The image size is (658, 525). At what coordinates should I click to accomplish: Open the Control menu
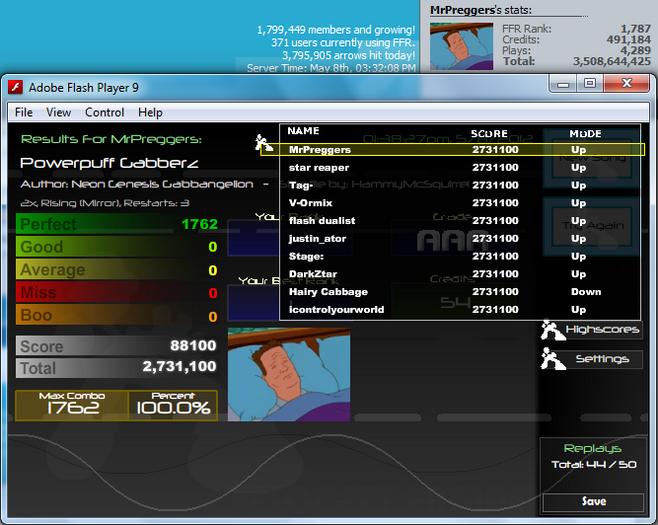[104, 112]
